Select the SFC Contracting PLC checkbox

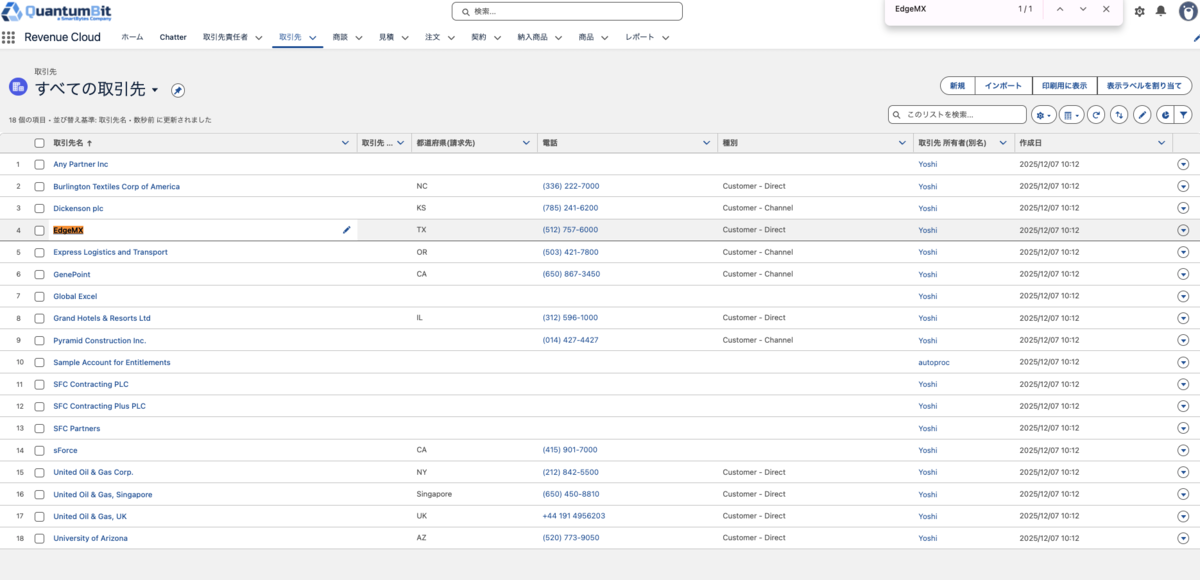point(40,384)
